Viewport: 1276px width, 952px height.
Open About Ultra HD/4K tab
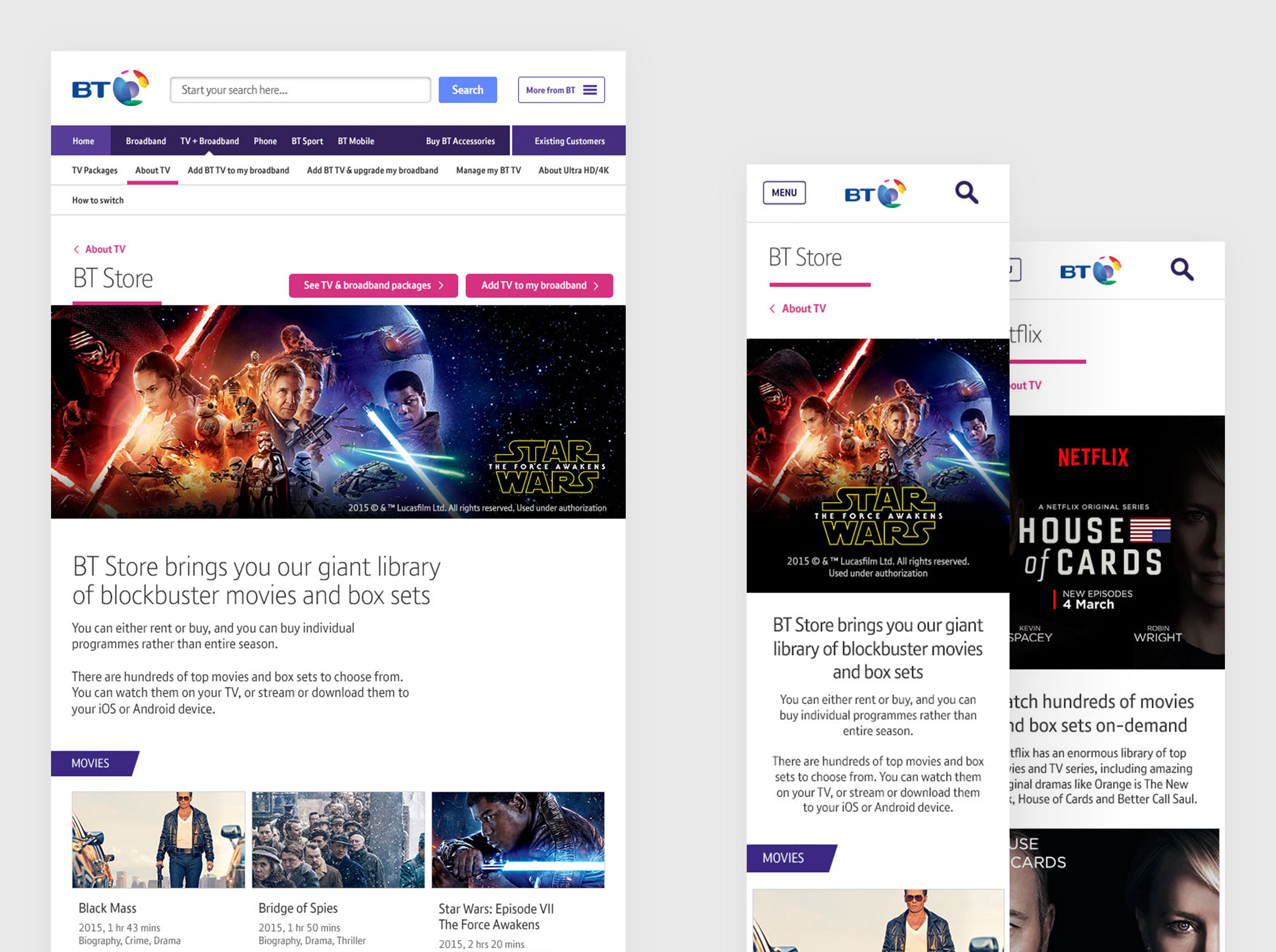574,170
